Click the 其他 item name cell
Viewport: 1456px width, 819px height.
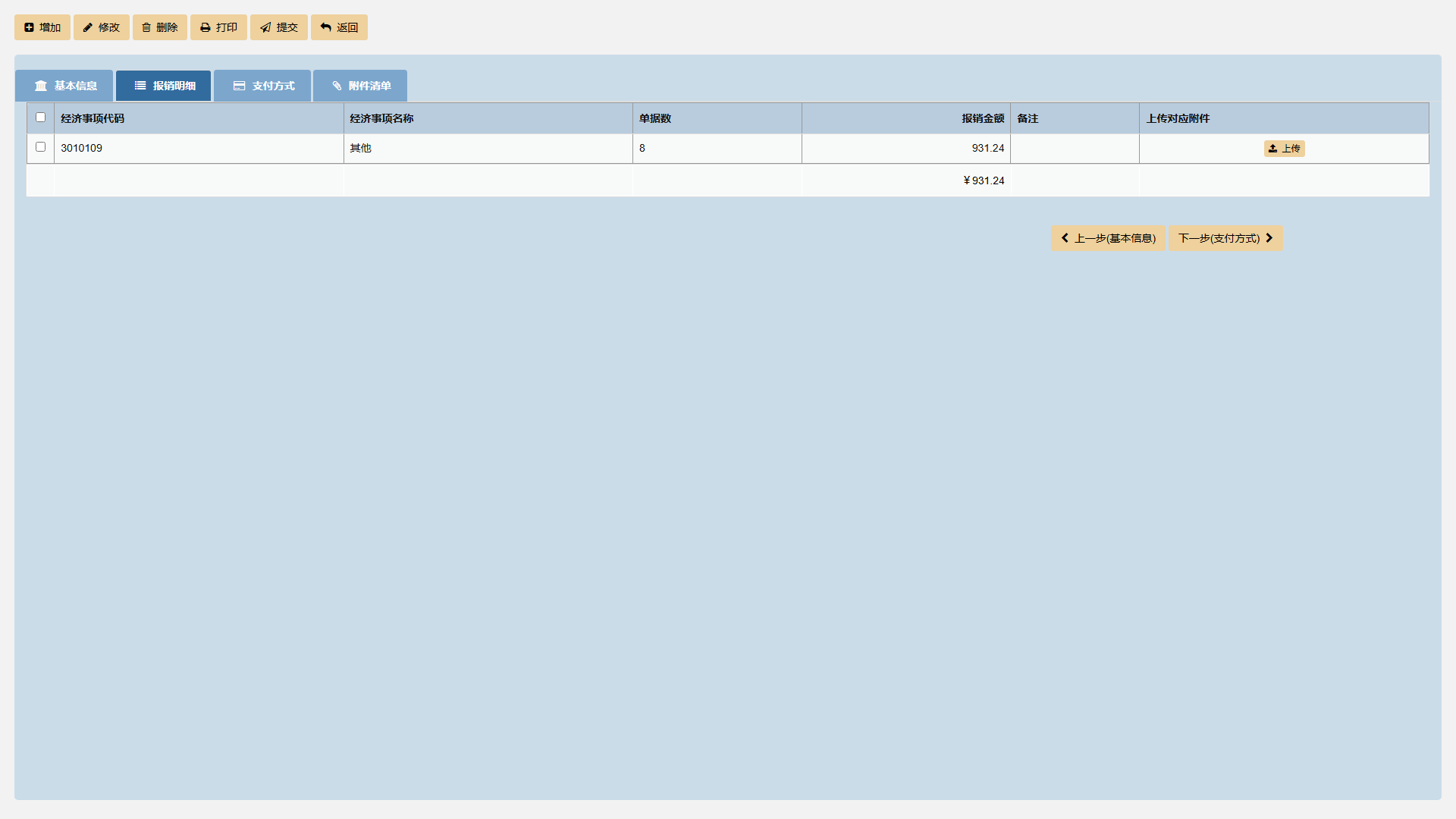(488, 149)
